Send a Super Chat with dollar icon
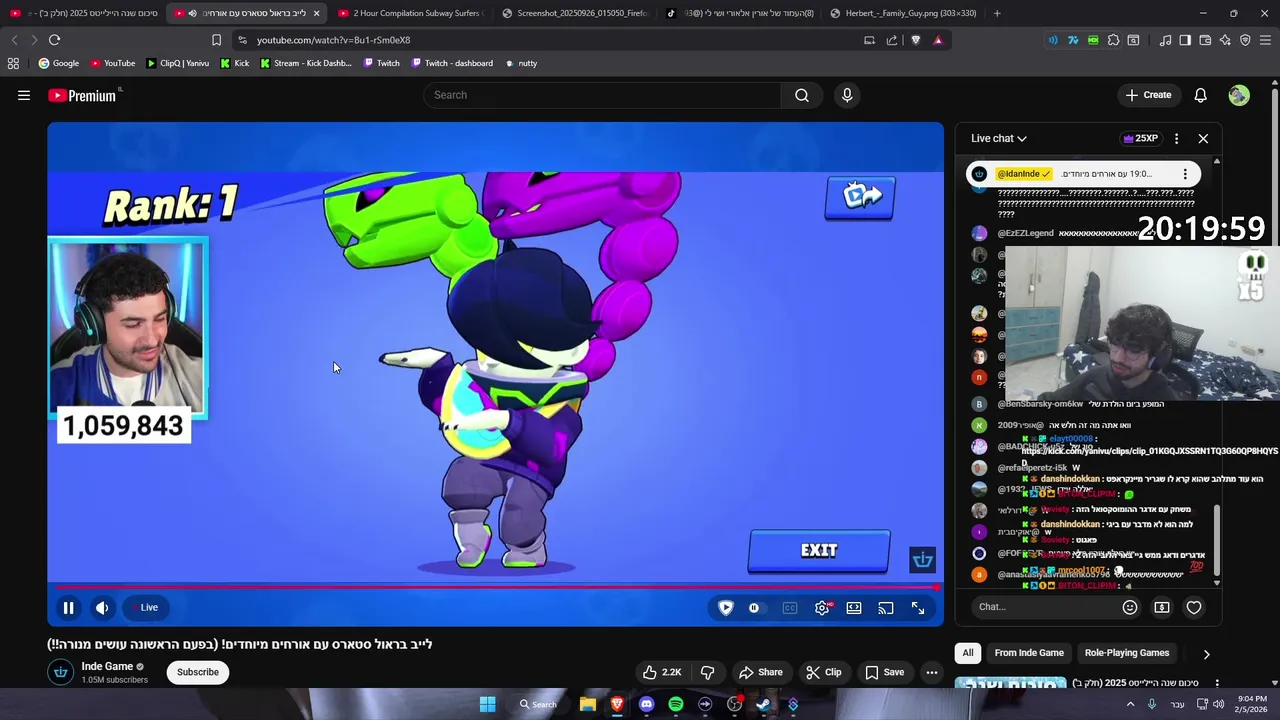This screenshot has height=720, width=1280. pos(1162,607)
